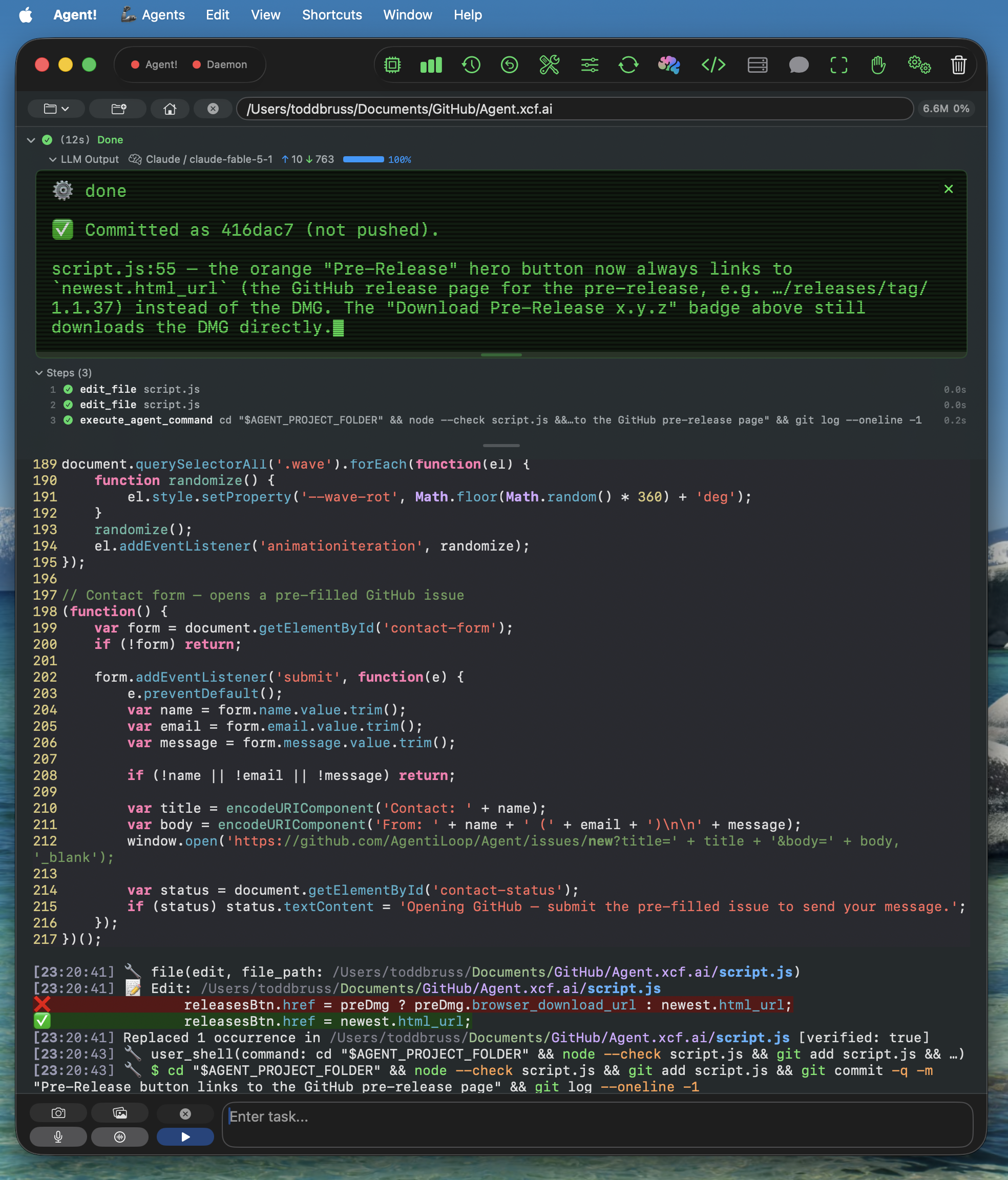
Task: Open the double gears settings icon
Action: point(919,65)
